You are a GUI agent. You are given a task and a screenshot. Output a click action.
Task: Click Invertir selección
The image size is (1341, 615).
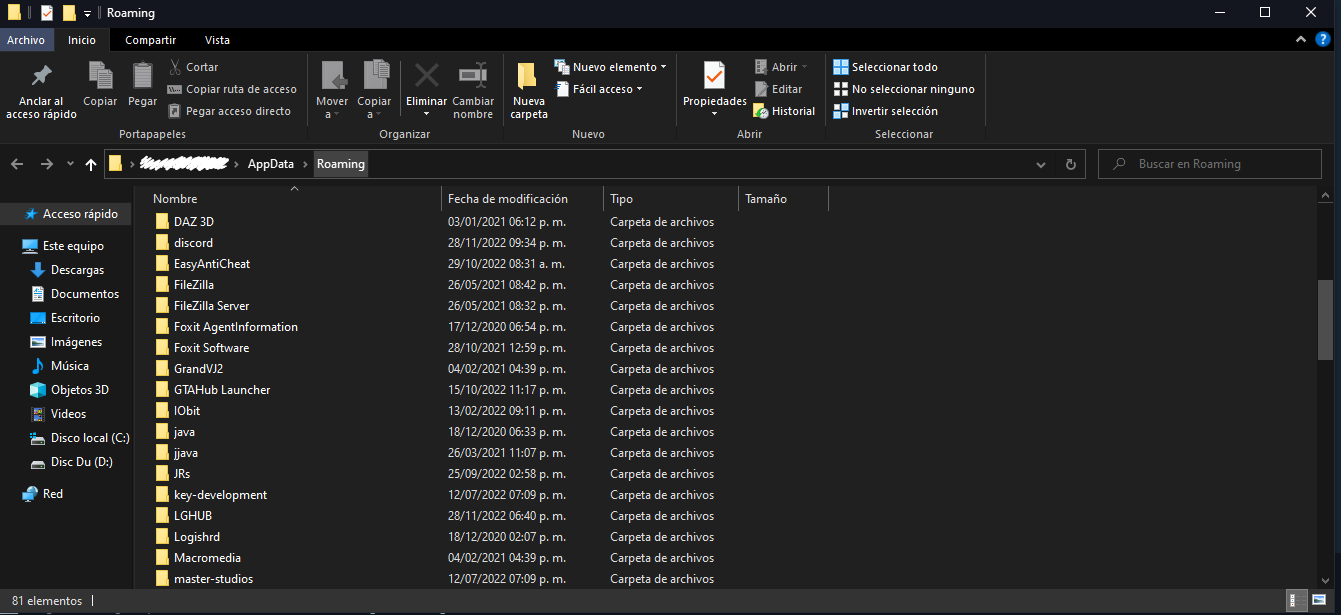[x=886, y=111]
